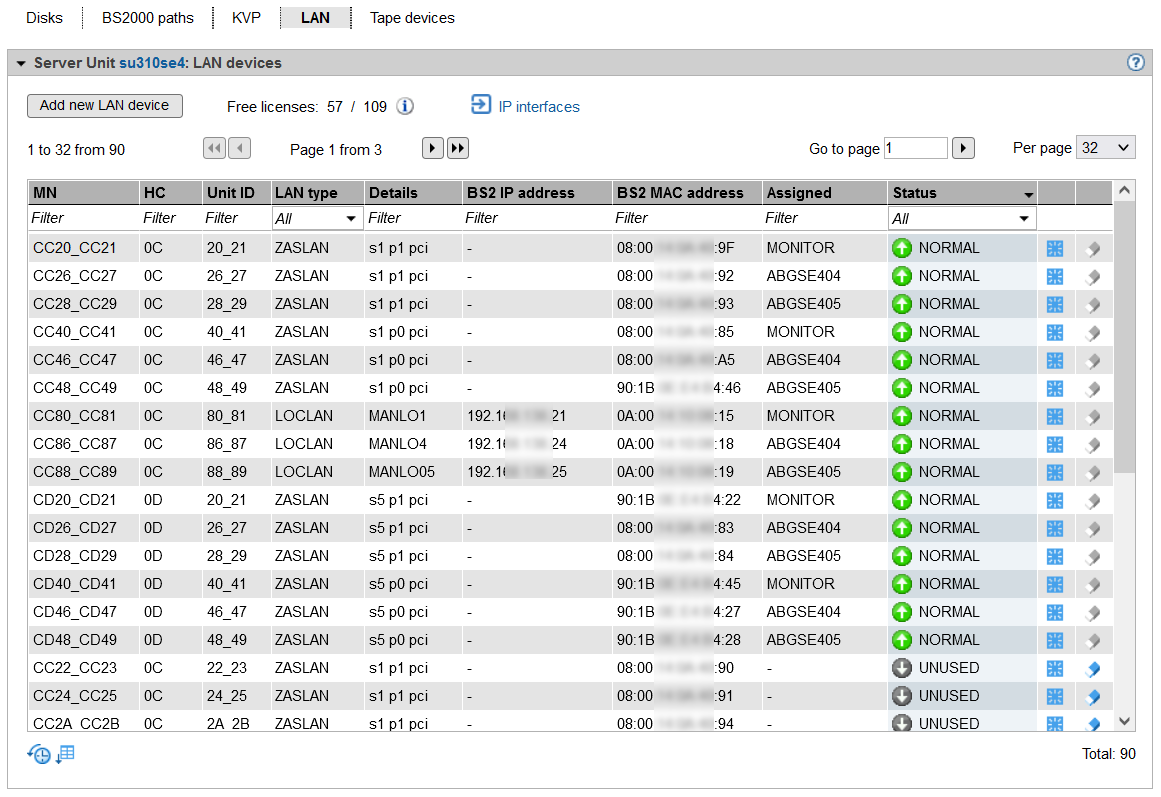Collapse the Server Unit LAN devices section
1161x797 pixels.
pos(21,63)
